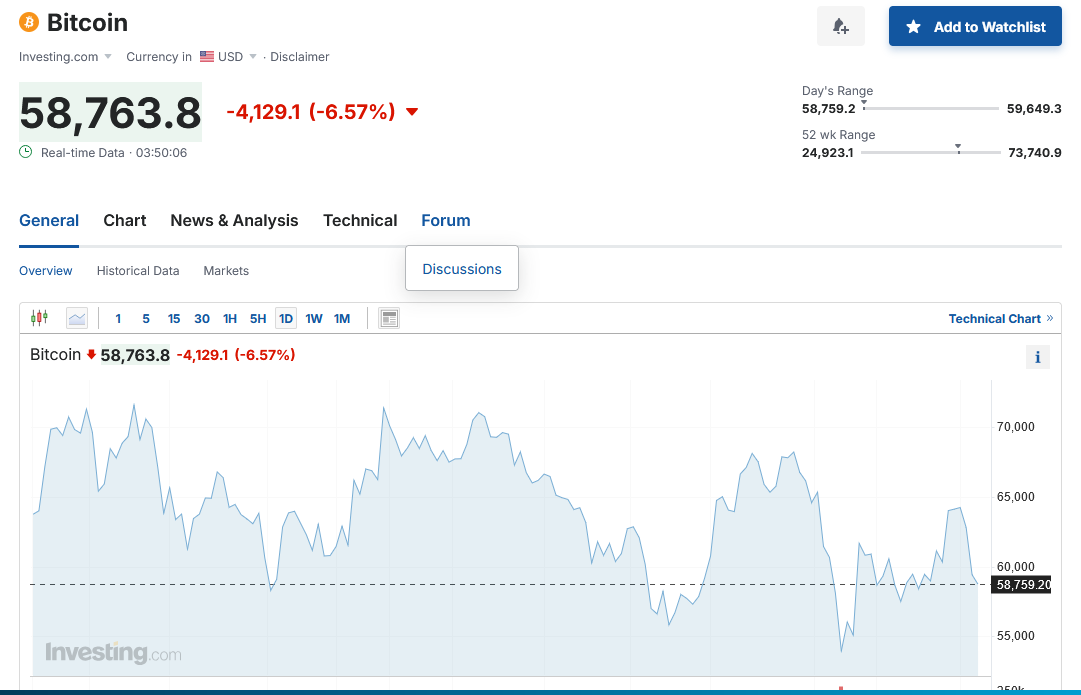Click the 52 wk low value 24,923.1
Screen dimensions: 1081x695
(828, 152)
